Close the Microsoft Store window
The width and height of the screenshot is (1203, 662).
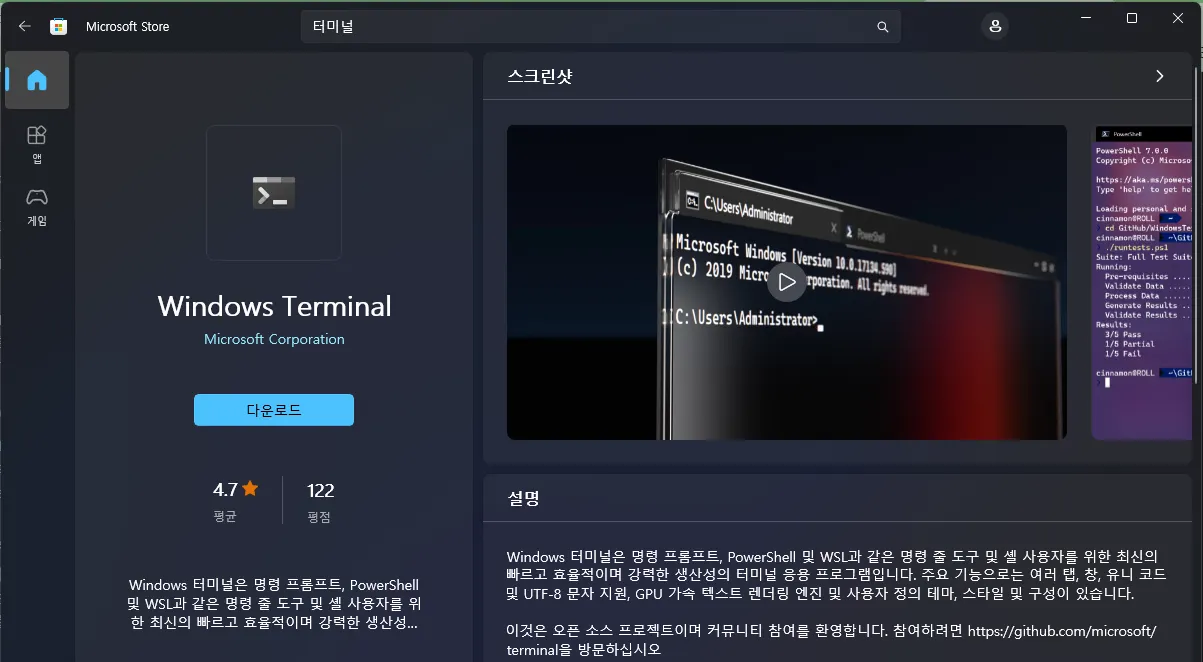coord(1178,18)
